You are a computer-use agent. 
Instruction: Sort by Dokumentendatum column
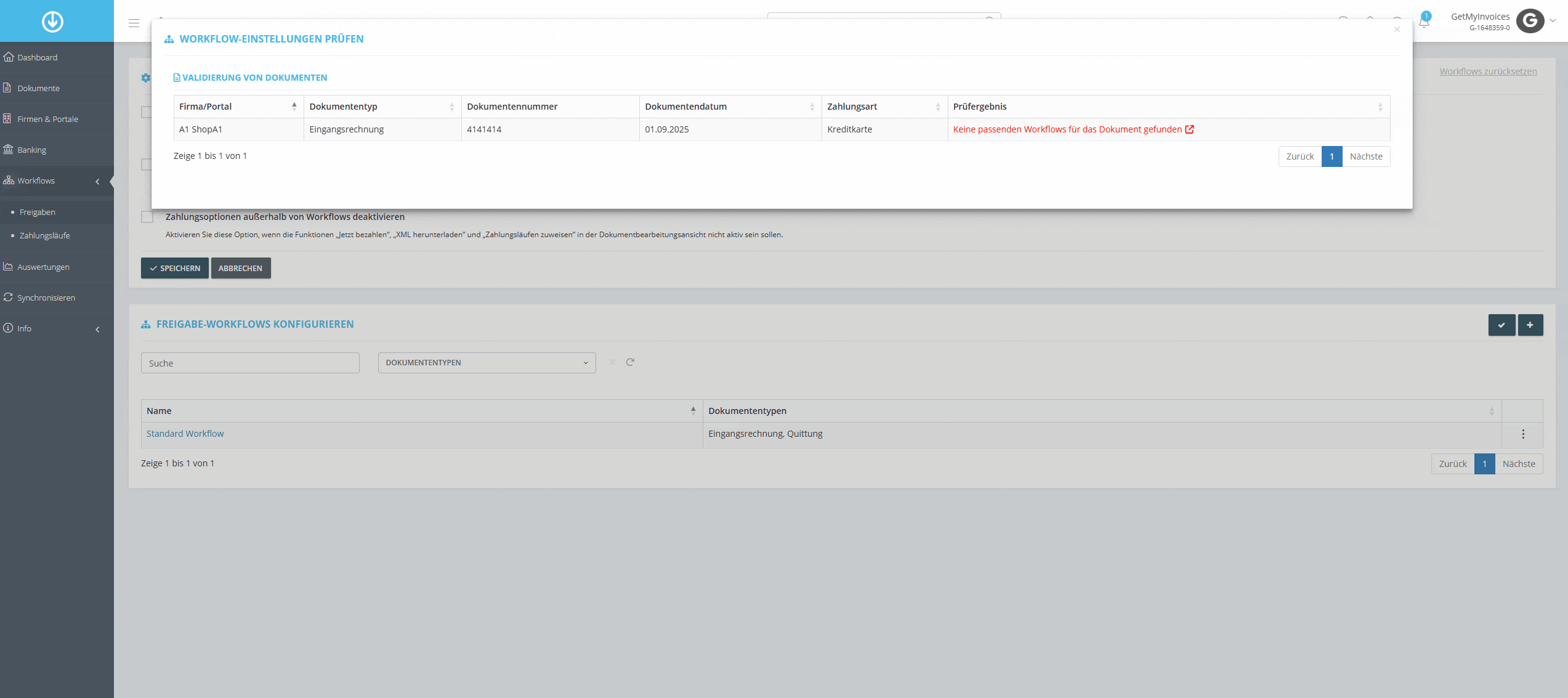(730, 107)
